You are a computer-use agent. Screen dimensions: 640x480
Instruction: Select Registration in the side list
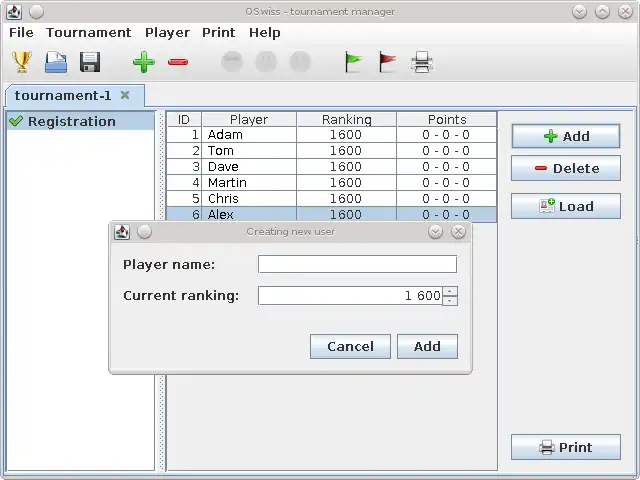click(80, 121)
